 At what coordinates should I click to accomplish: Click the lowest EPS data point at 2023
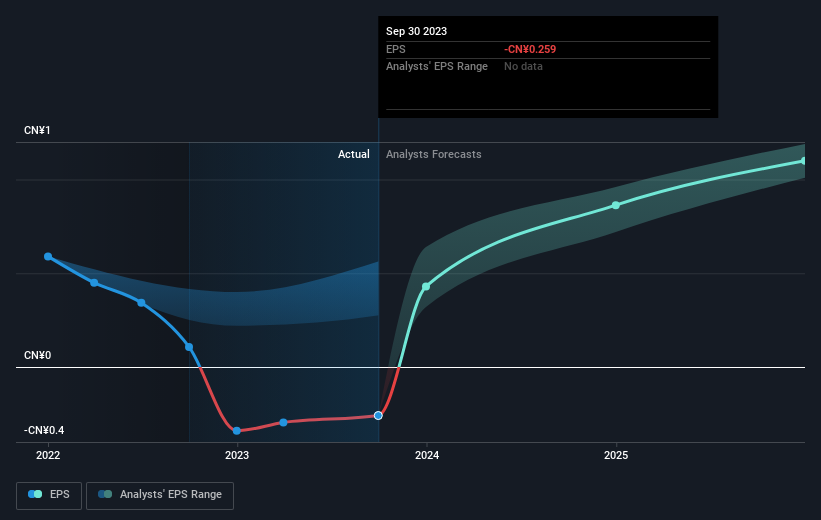[237, 430]
